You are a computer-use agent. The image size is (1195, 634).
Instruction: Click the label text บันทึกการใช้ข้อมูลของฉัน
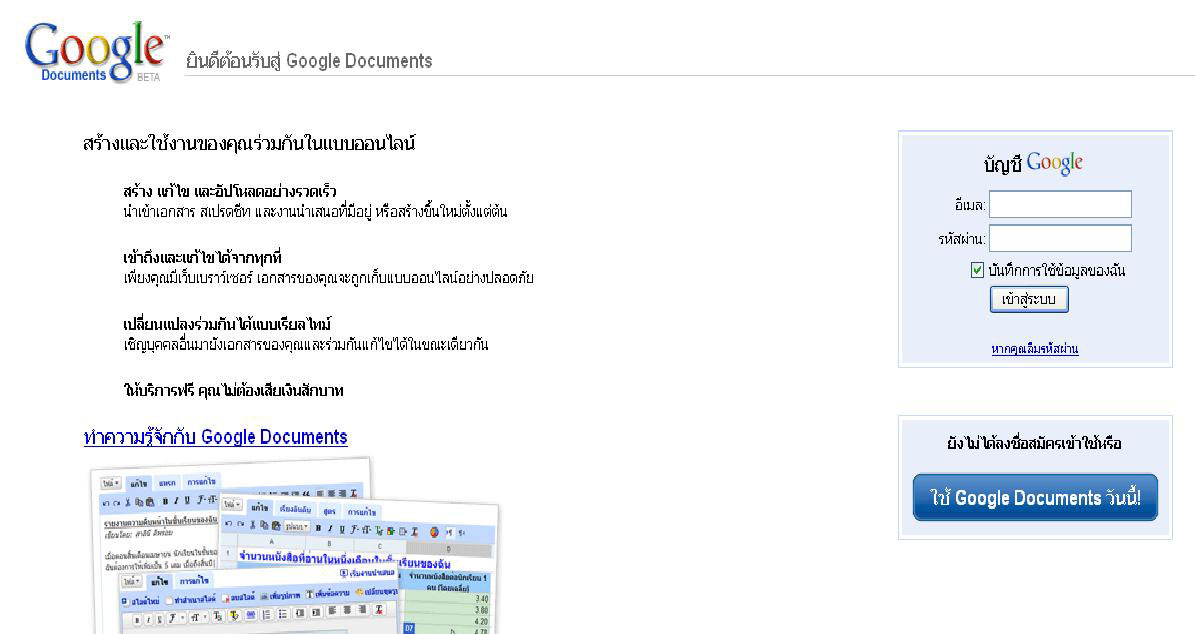click(1056, 270)
